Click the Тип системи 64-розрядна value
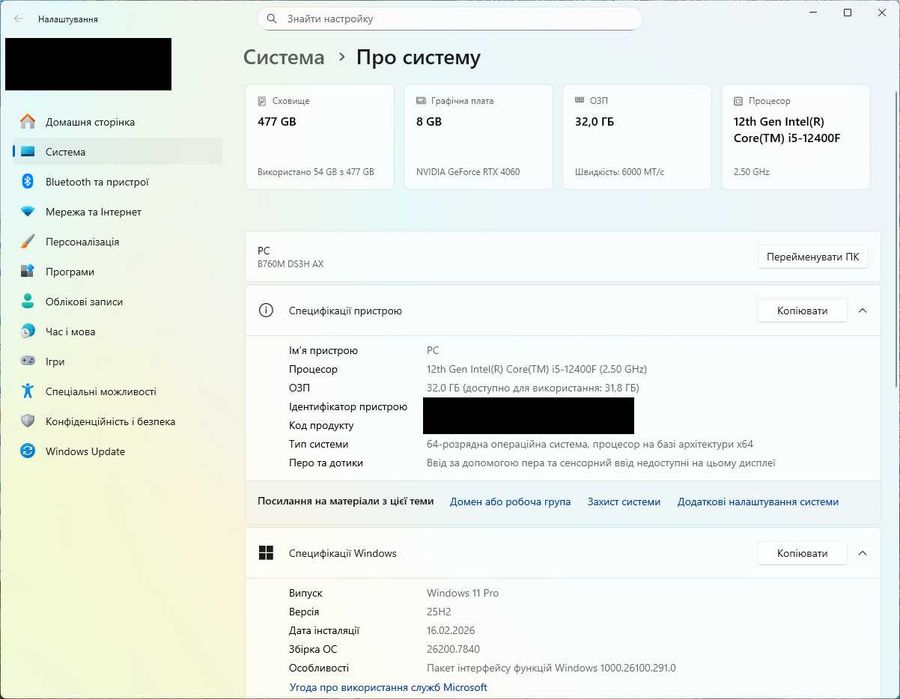 (589, 444)
